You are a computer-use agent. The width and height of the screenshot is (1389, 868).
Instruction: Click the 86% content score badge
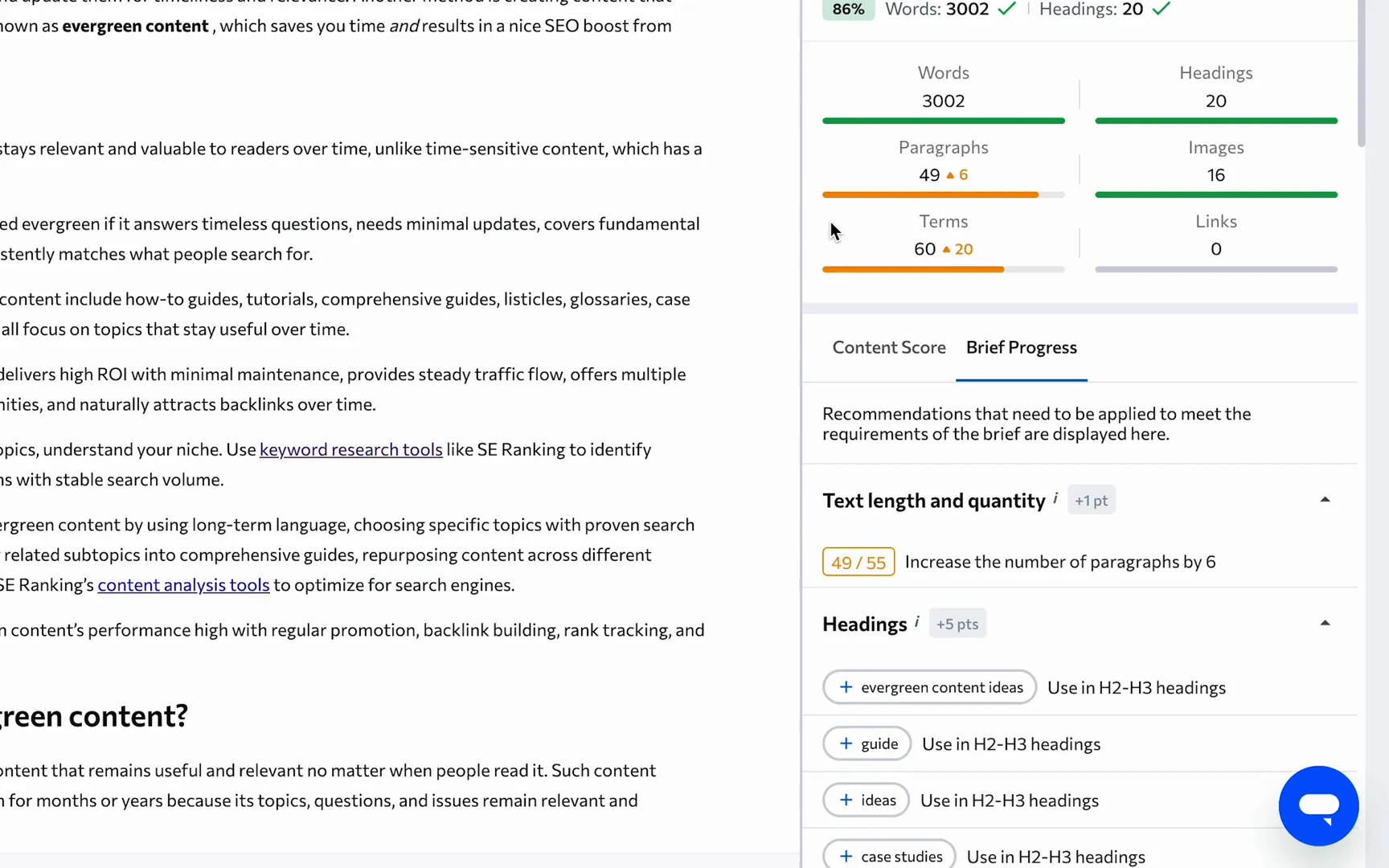click(x=847, y=10)
